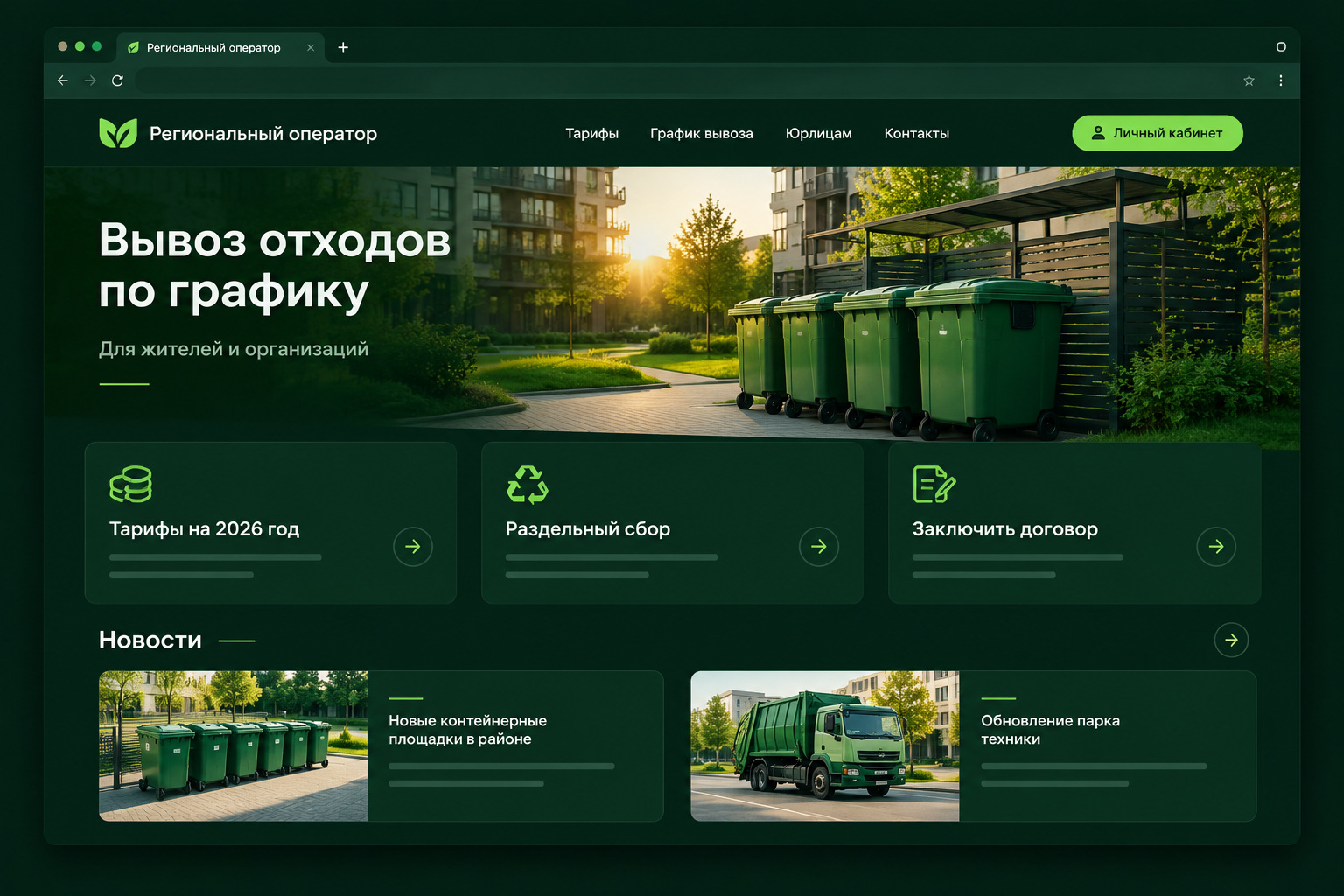Read news Новые контейнерные площадки в районе

pyautogui.click(x=468, y=730)
